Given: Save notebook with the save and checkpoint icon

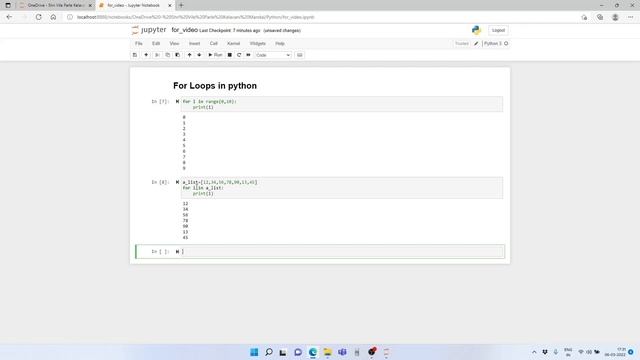Looking at the screenshot, I should (135, 55).
